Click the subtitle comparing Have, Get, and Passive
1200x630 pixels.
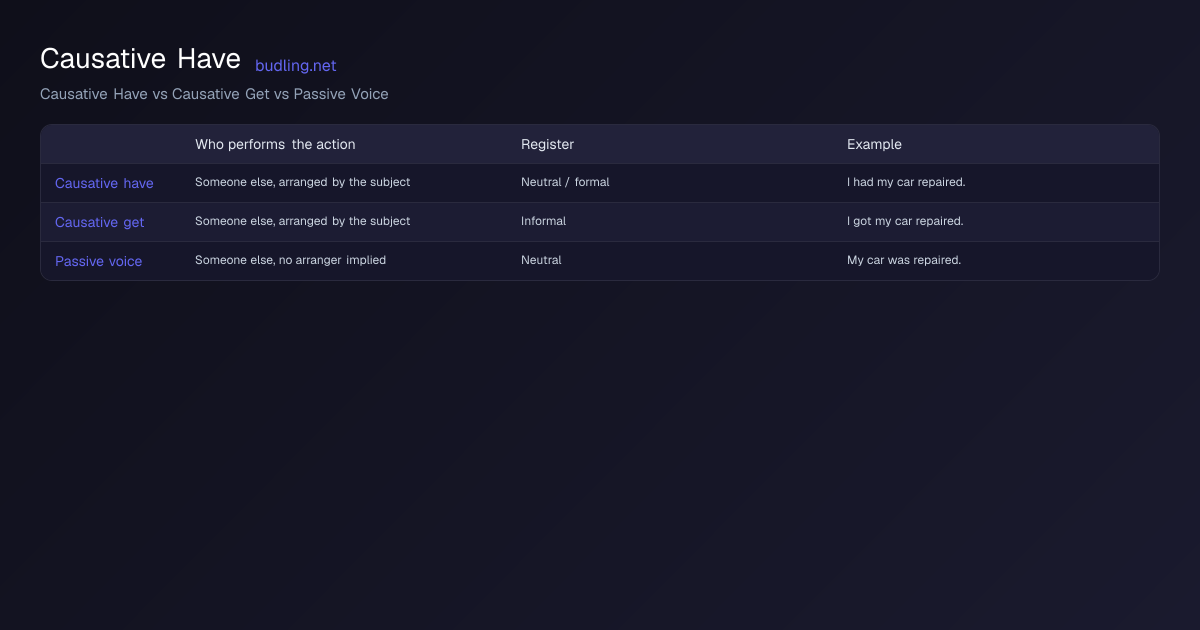click(x=214, y=94)
